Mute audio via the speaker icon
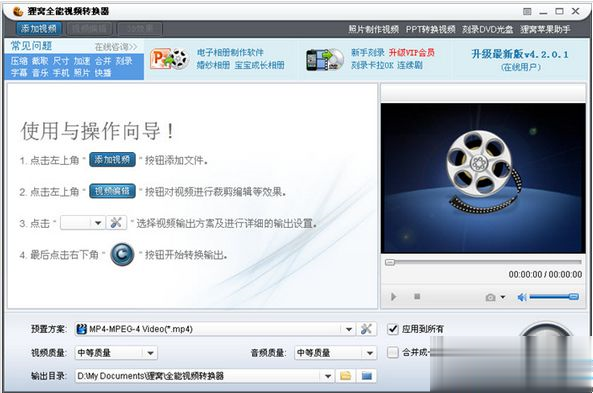This screenshot has width=593, height=393. (522, 297)
